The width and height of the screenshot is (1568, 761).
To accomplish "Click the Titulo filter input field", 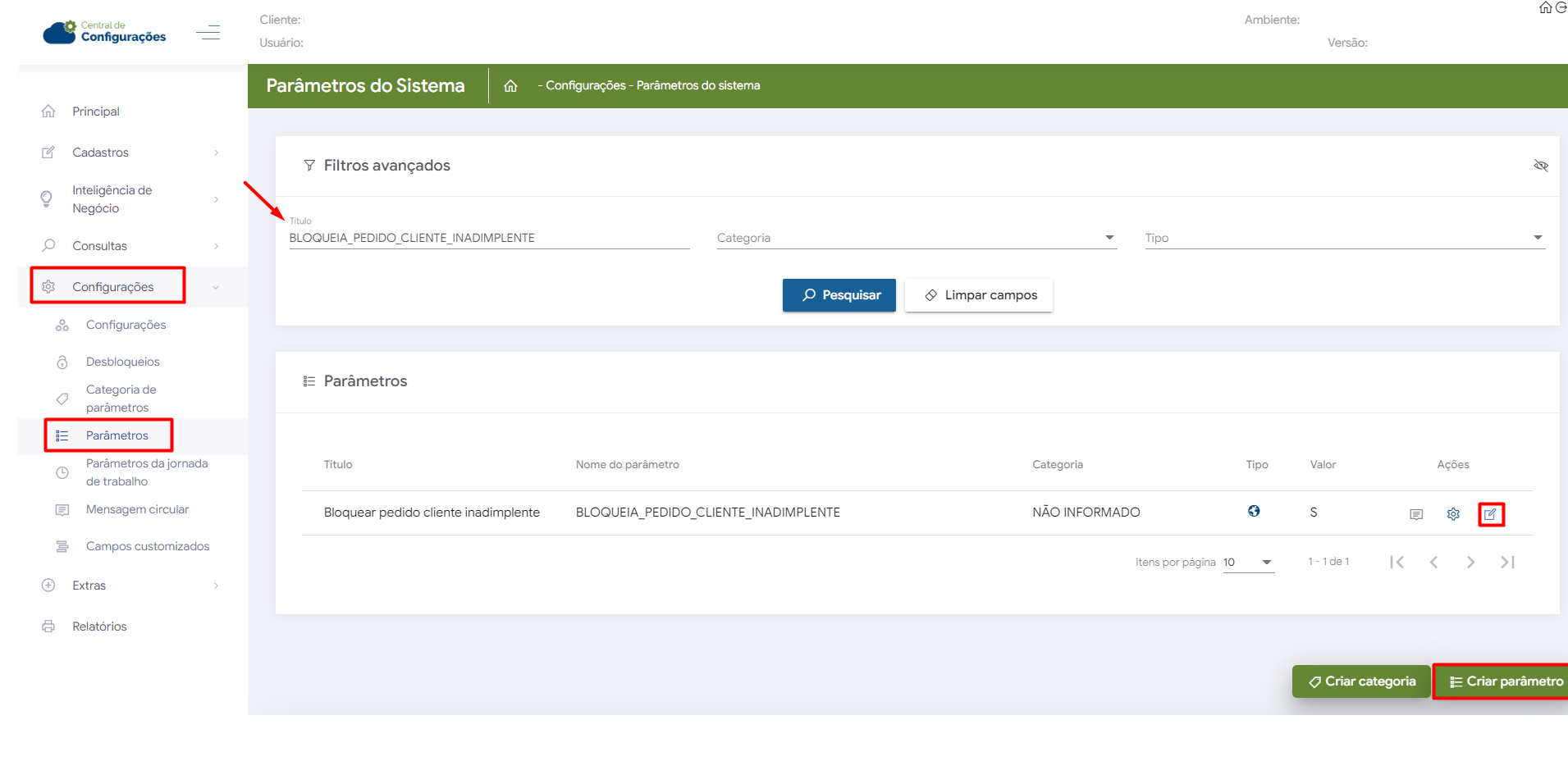I will [488, 238].
